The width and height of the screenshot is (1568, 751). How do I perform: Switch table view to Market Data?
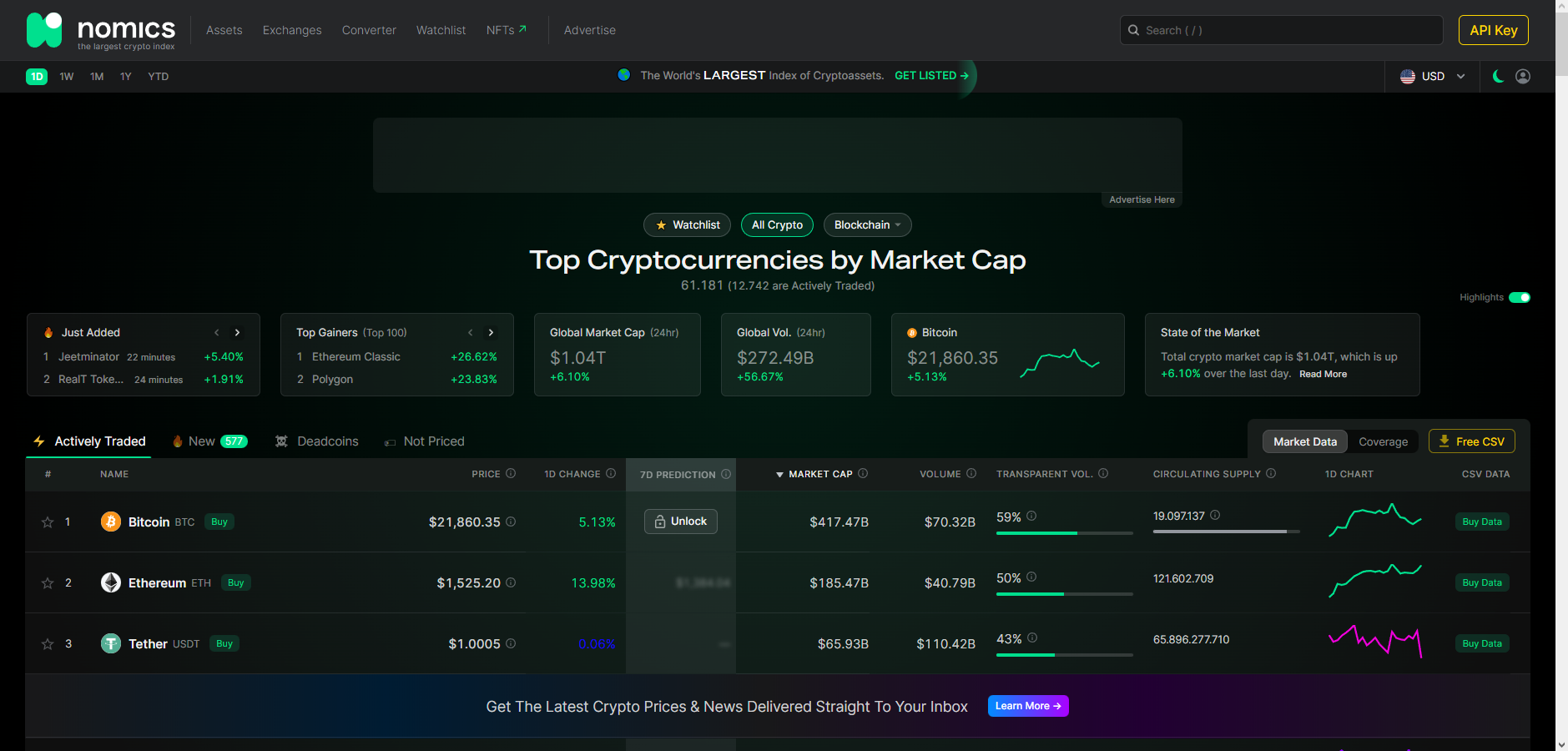pos(1305,441)
